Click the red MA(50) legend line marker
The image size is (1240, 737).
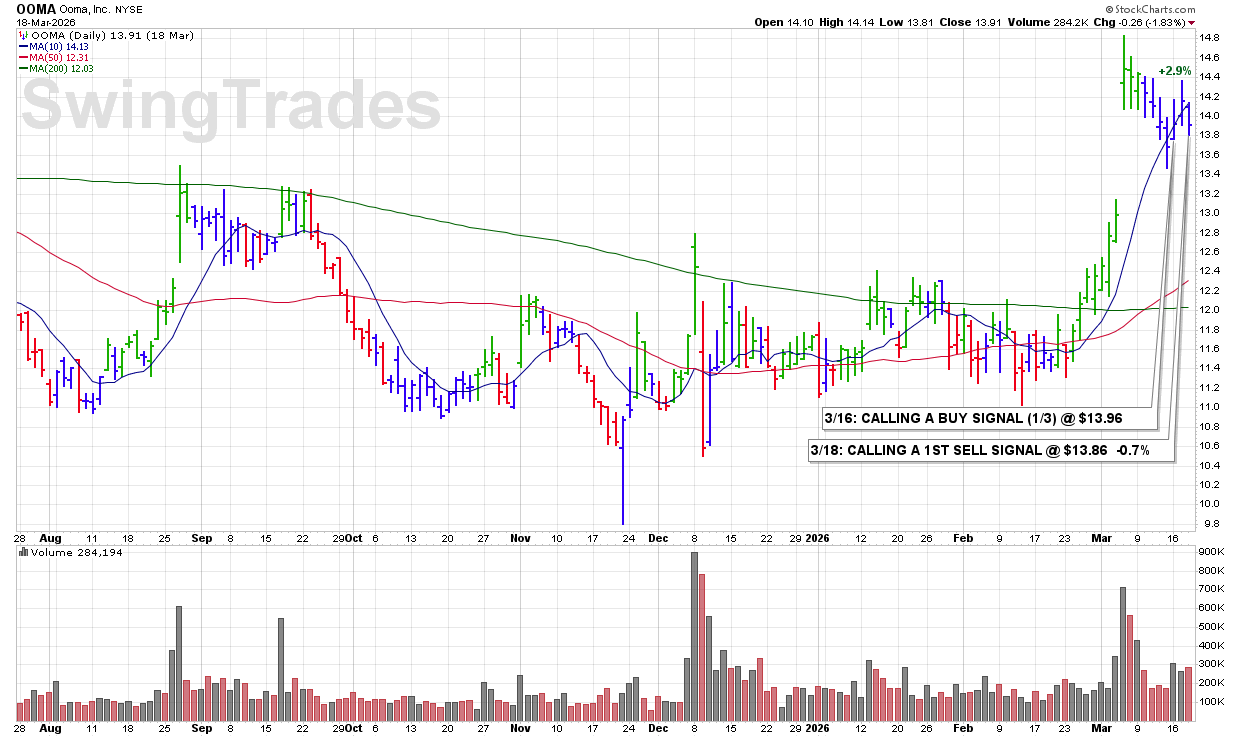(x=23, y=58)
